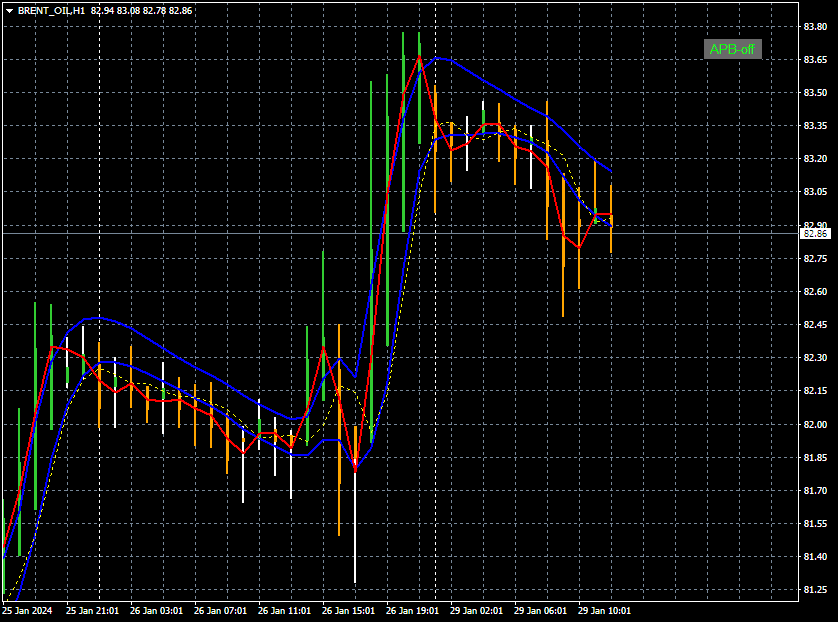Pick the 83.65 price scale label

click(816, 60)
